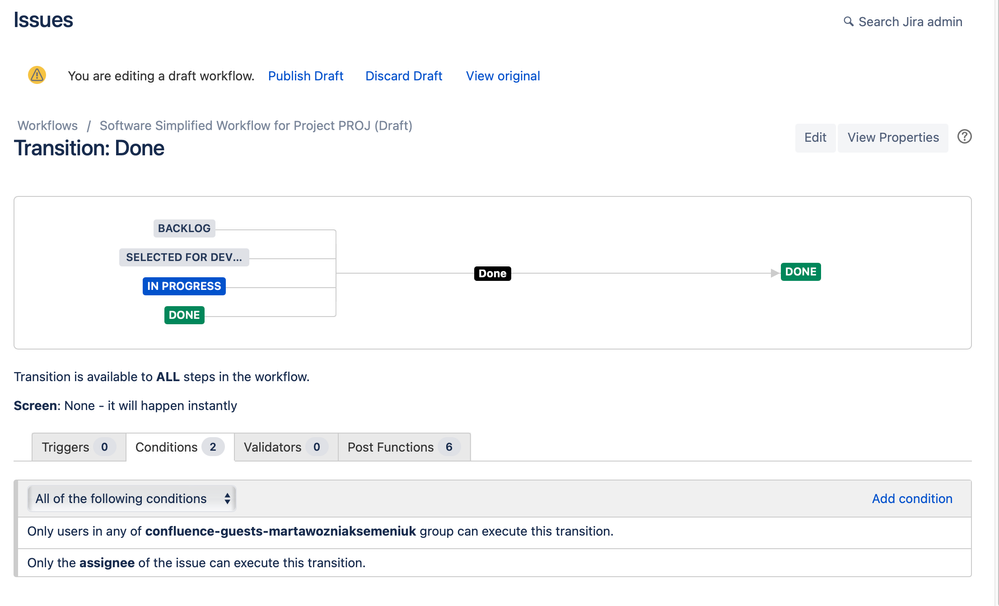Image resolution: width=999 pixels, height=606 pixels.
Task: Click the Publish Draft link
Action: pos(305,76)
